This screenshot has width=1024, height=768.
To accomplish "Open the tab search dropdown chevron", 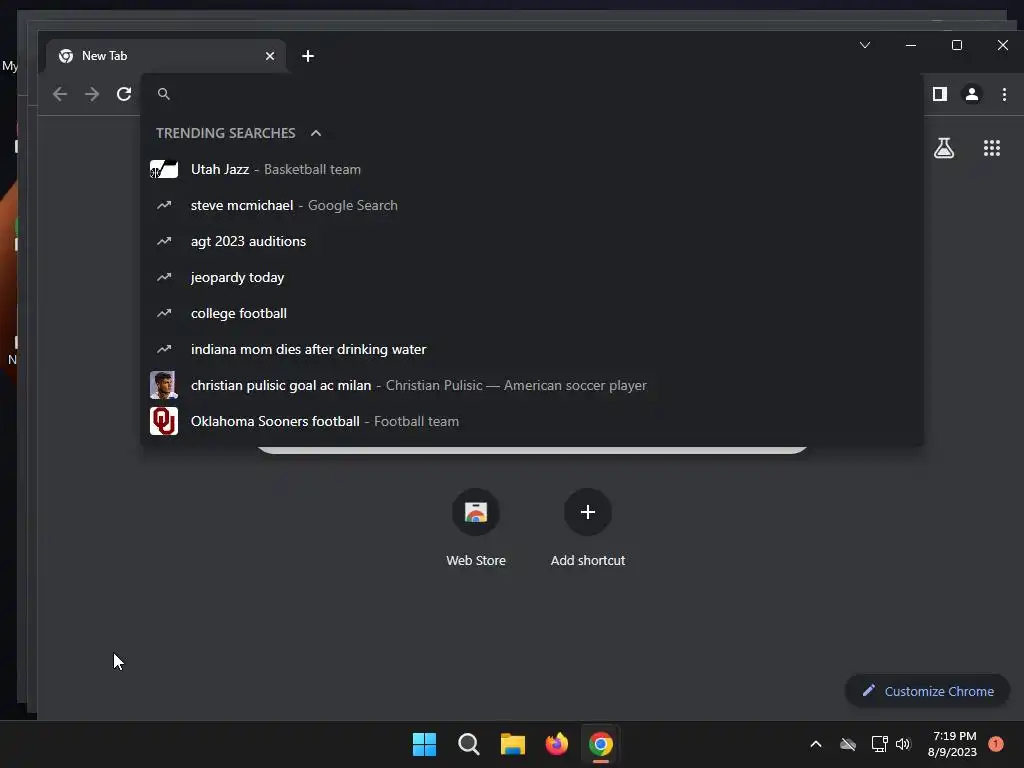I will pyautogui.click(x=865, y=45).
